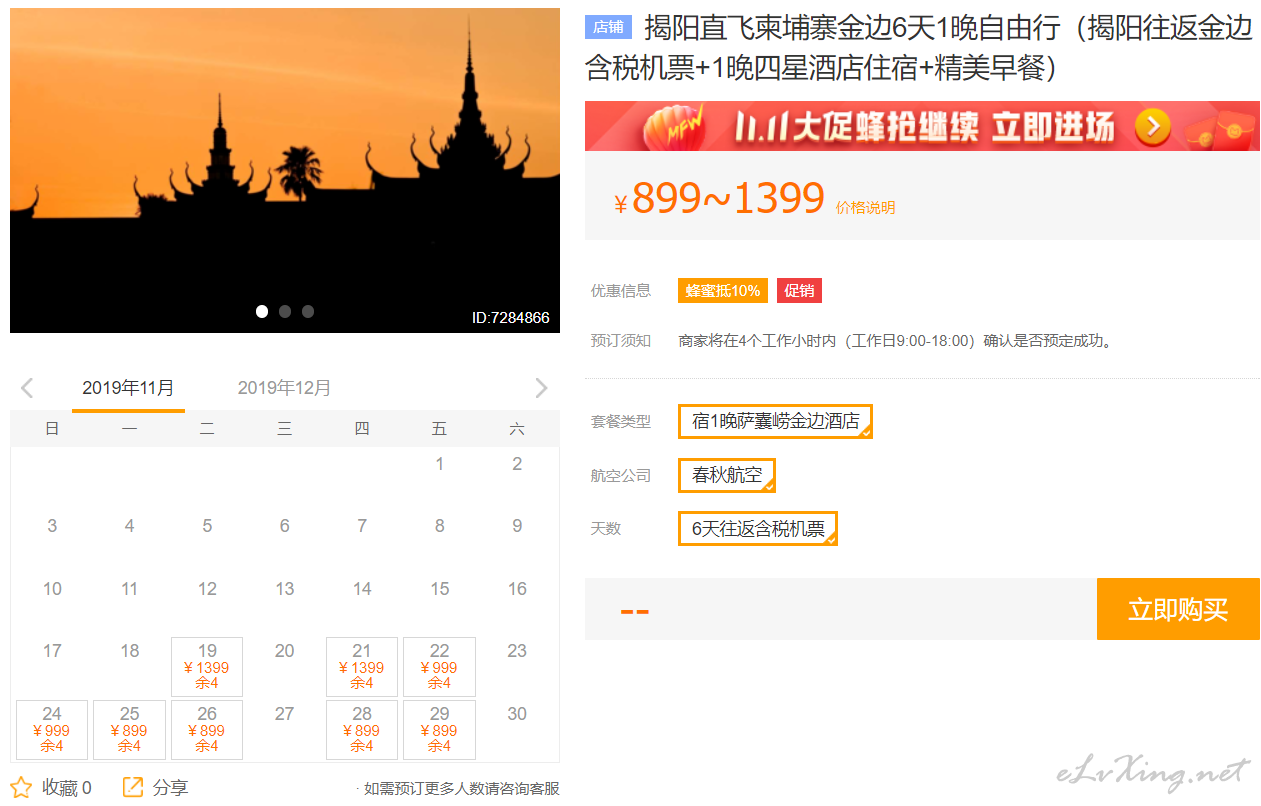Image resolution: width=1261 pixels, height=806 pixels.
Task: Click the red 促销 promotion tag
Action: [x=799, y=291]
